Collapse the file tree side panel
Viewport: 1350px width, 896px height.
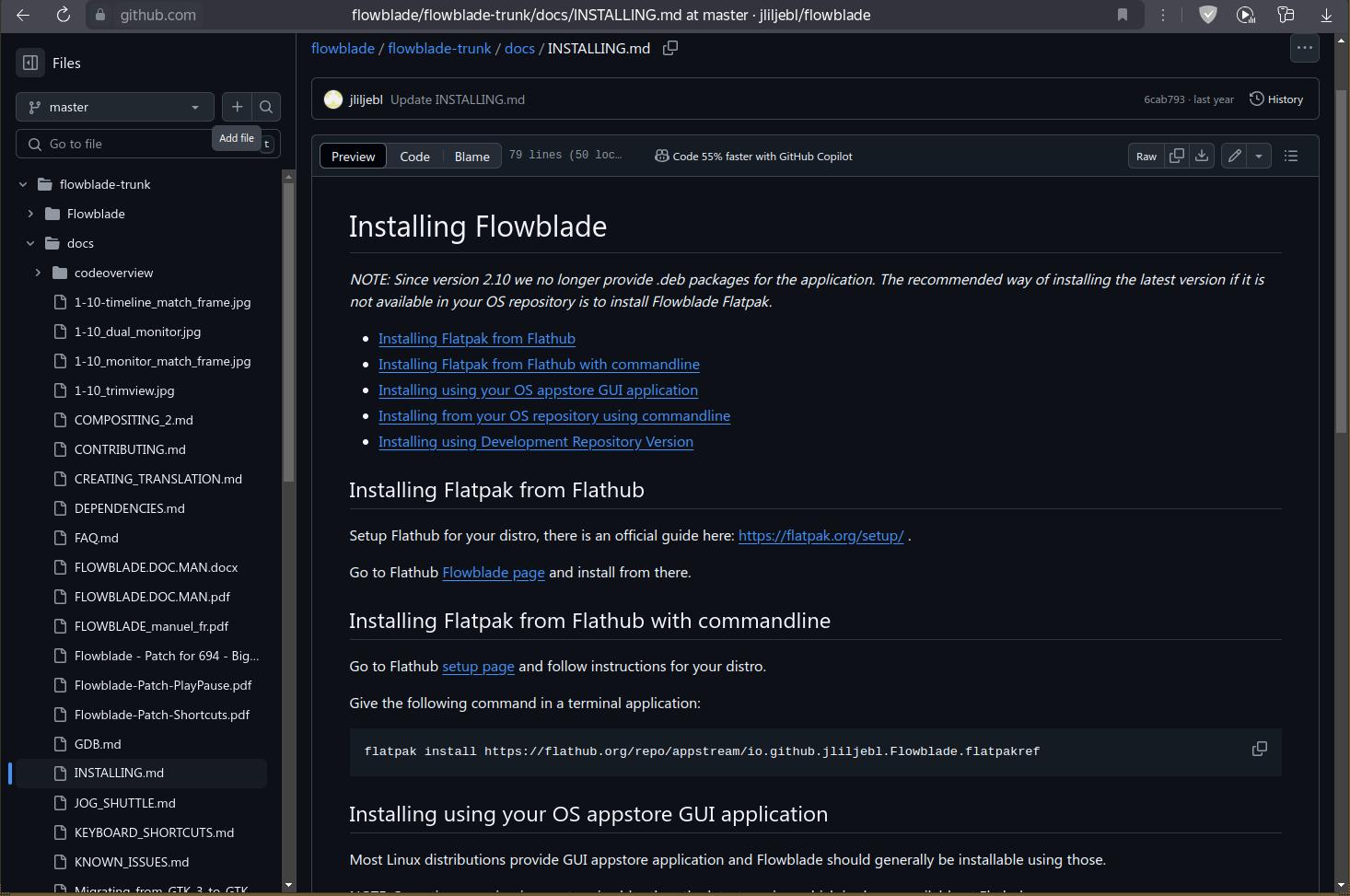(x=30, y=63)
